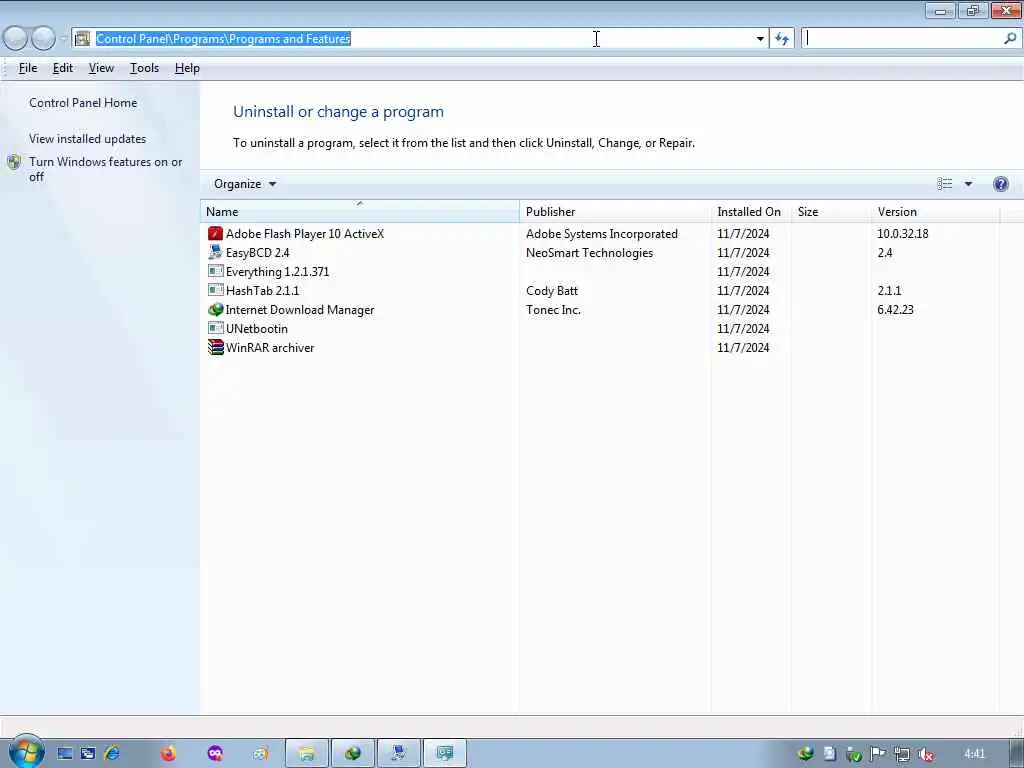This screenshot has width=1024, height=768.
Task: Click the UNetbootin entry name
Action: point(257,328)
